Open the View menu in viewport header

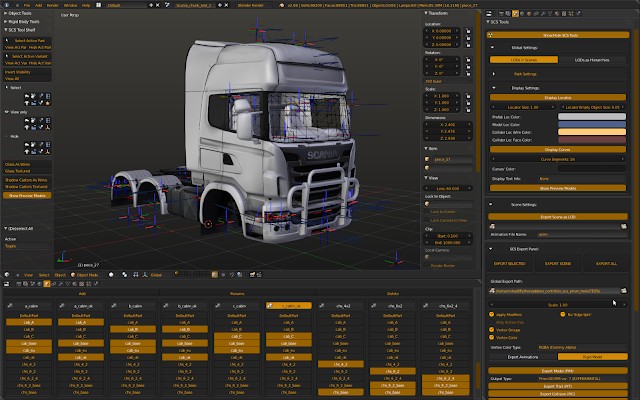(28, 275)
